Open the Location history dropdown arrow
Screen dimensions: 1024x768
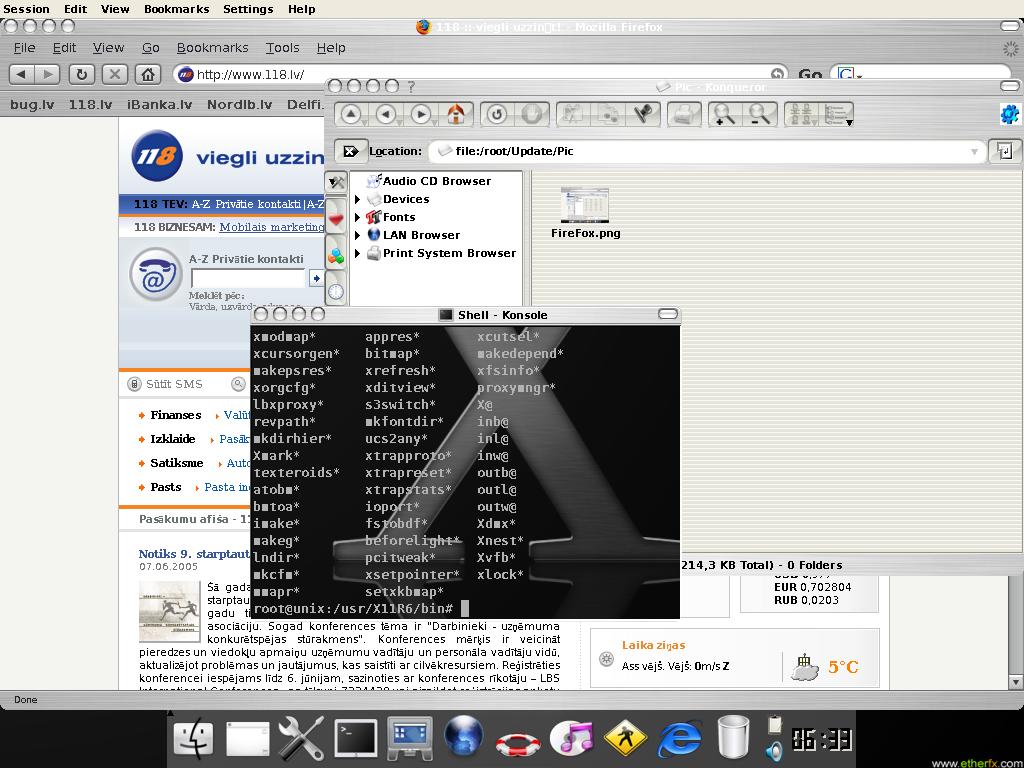974,152
